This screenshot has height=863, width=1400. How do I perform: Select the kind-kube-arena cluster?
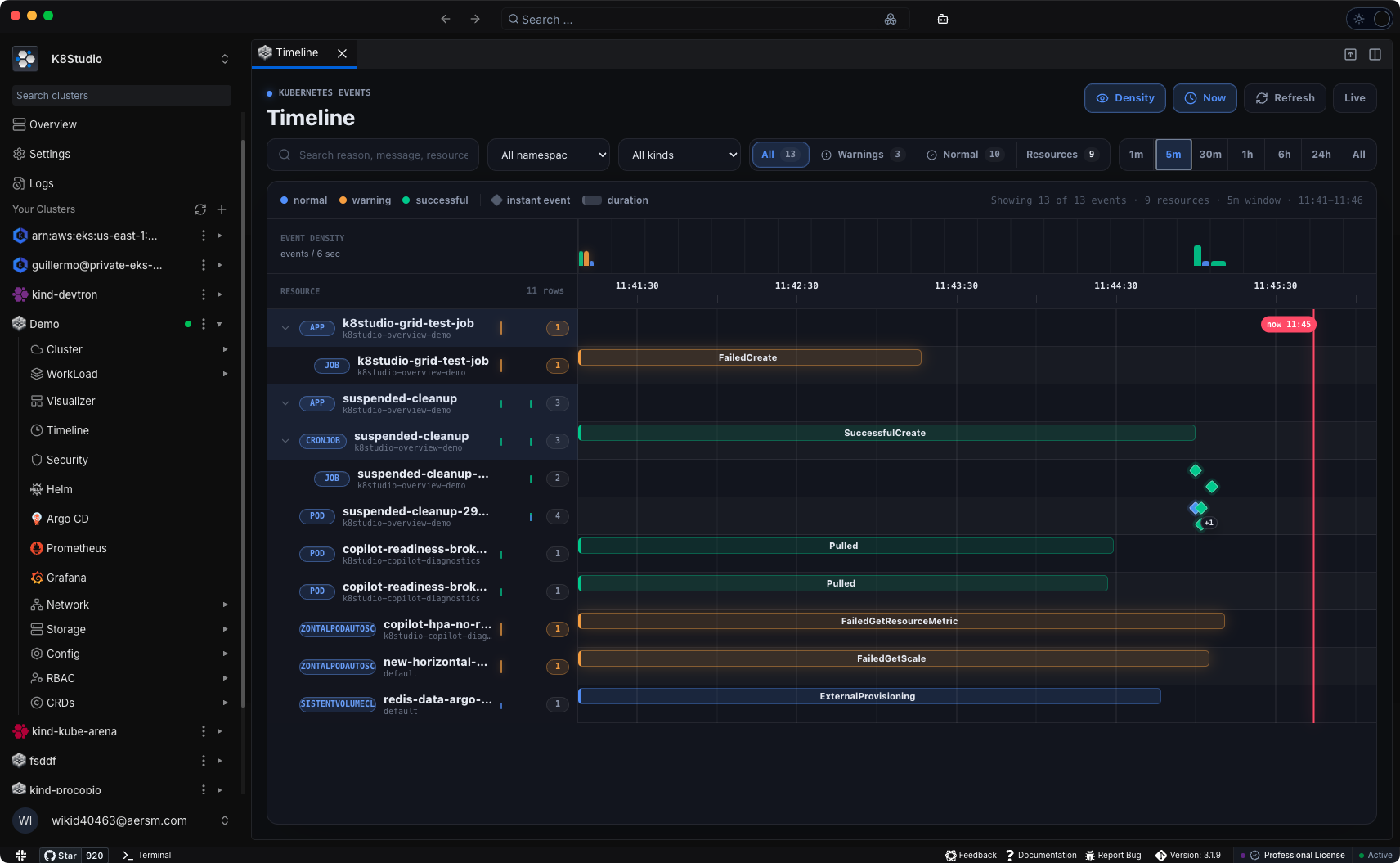pos(74,731)
